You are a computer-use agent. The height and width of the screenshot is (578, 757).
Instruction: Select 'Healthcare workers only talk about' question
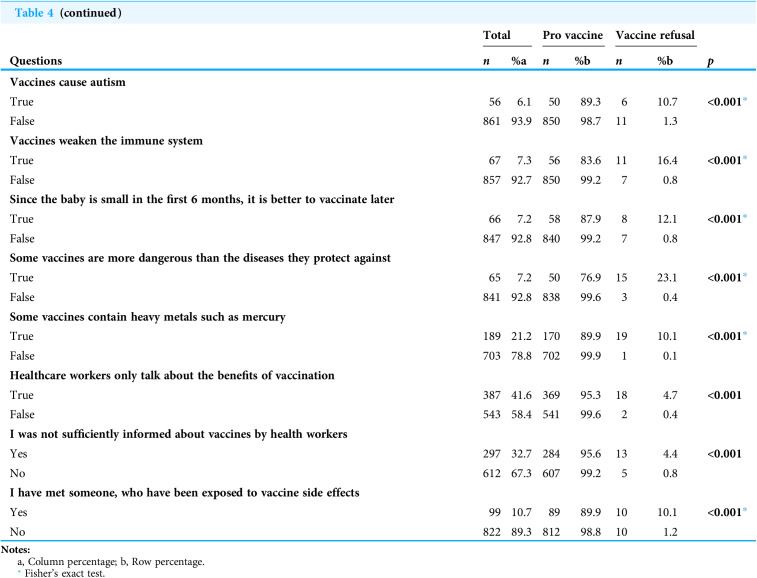click(172, 376)
